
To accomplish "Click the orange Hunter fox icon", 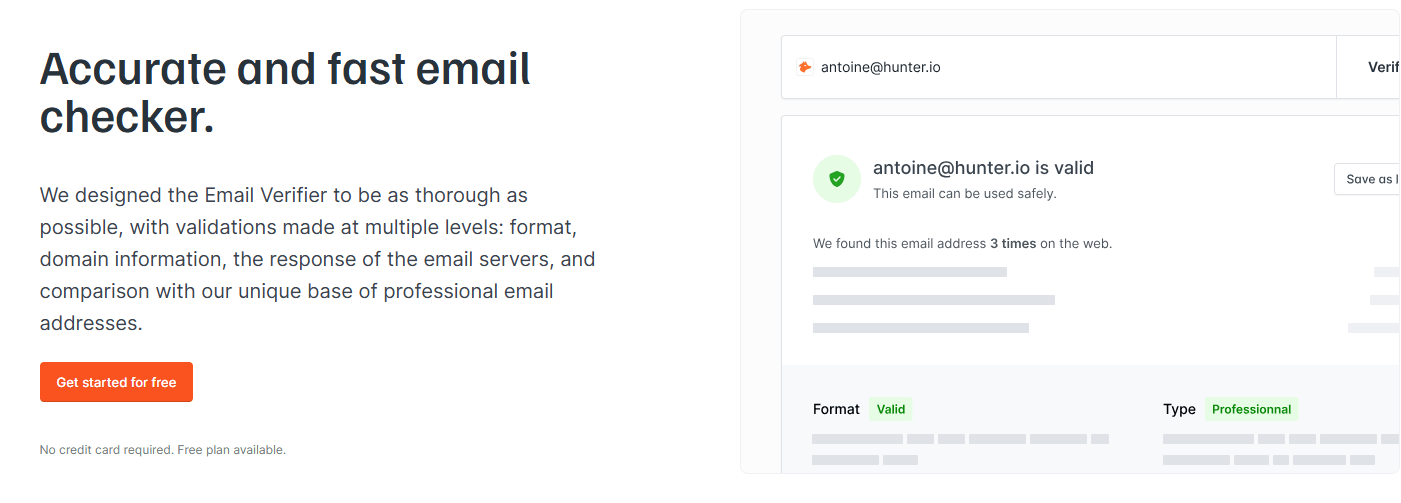I will coord(804,67).
